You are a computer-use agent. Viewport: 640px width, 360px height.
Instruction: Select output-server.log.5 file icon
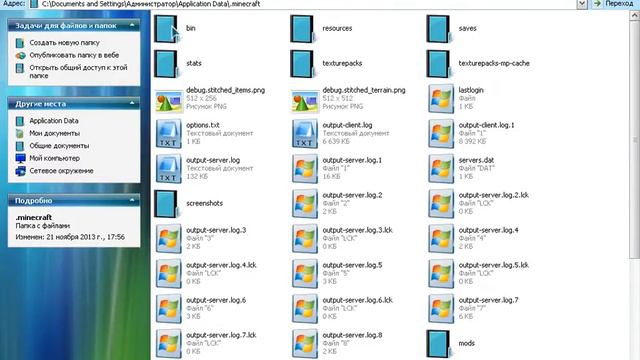tap(305, 274)
